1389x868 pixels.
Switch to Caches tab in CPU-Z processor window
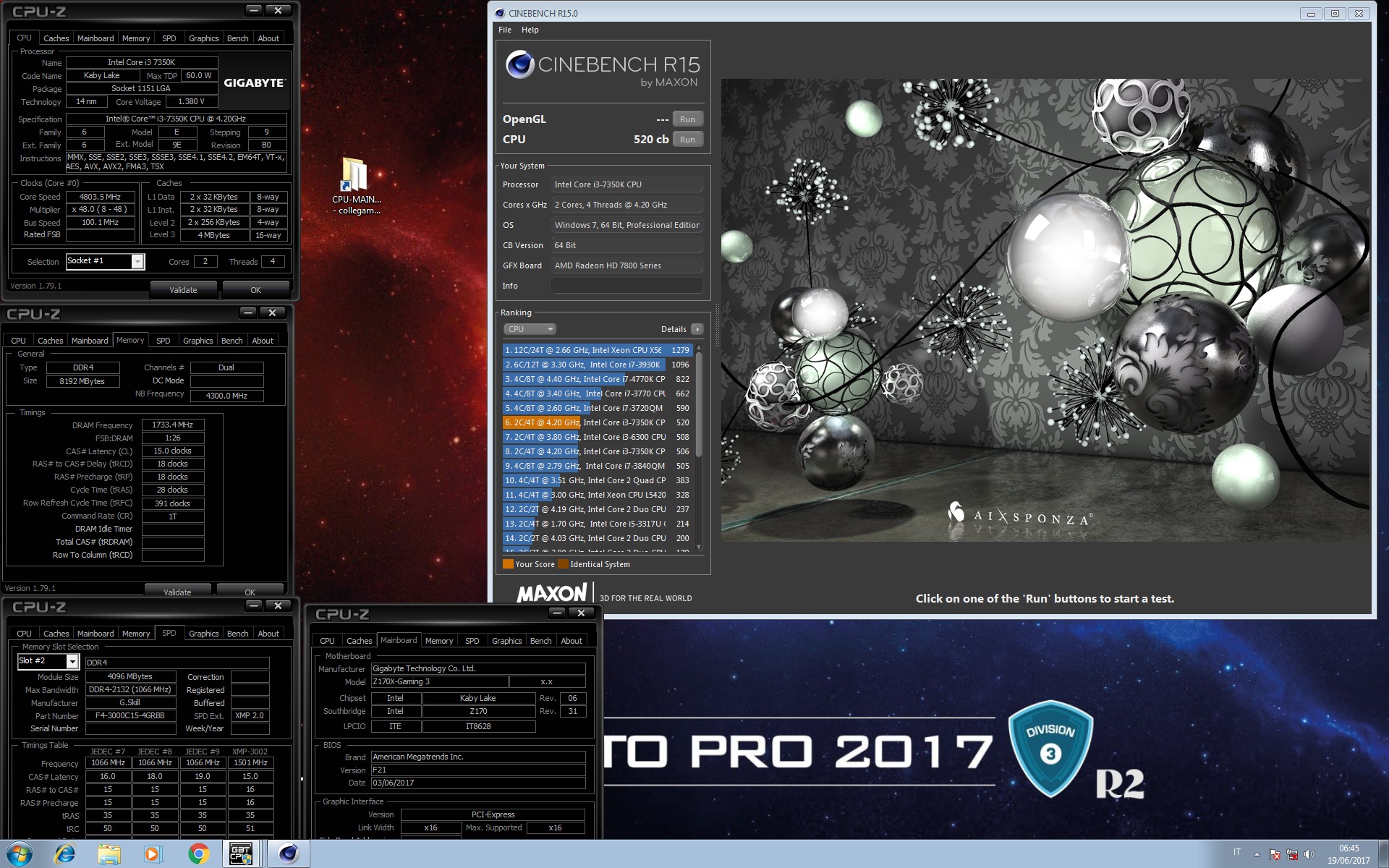[56, 38]
